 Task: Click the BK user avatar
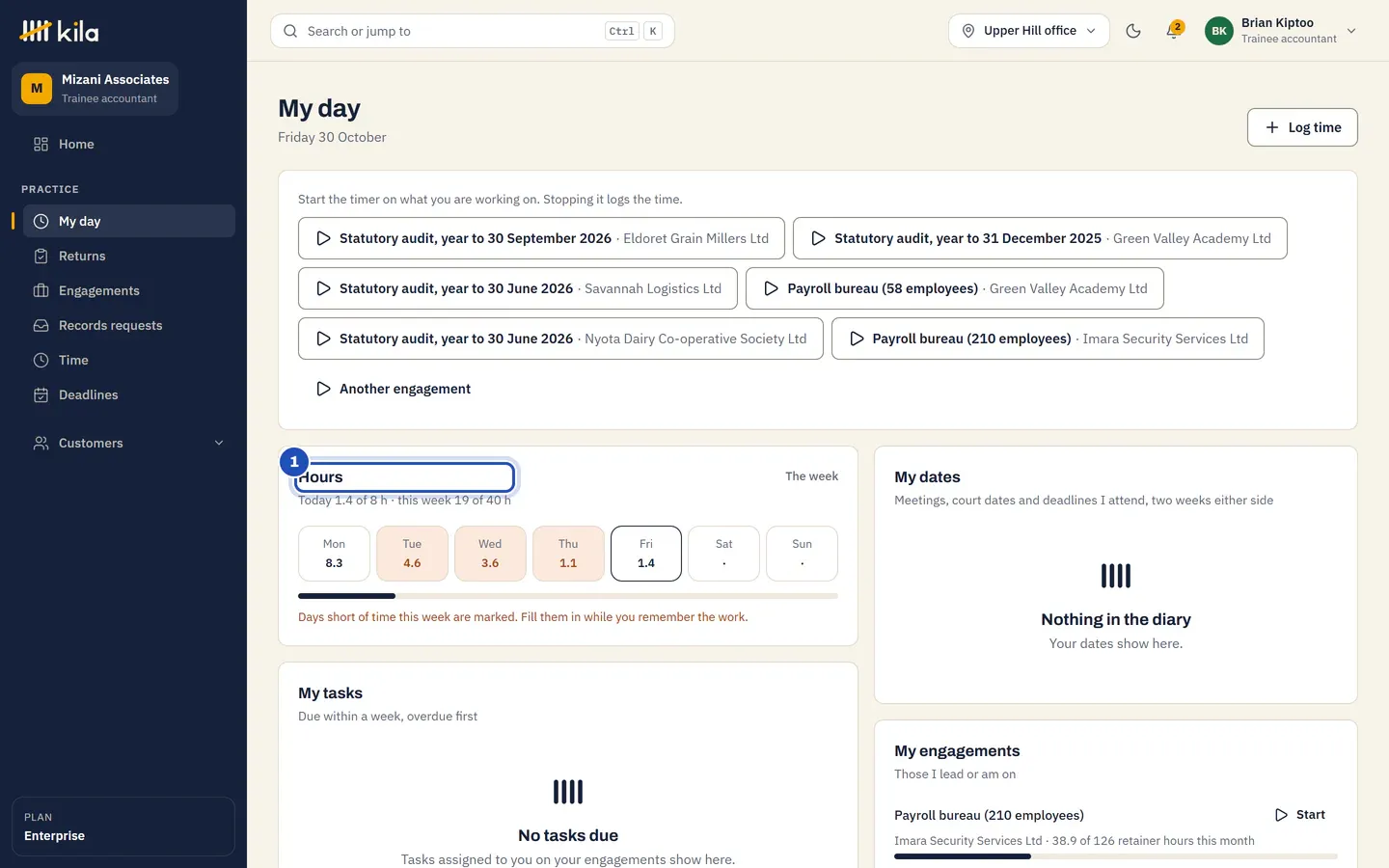coord(1219,31)
